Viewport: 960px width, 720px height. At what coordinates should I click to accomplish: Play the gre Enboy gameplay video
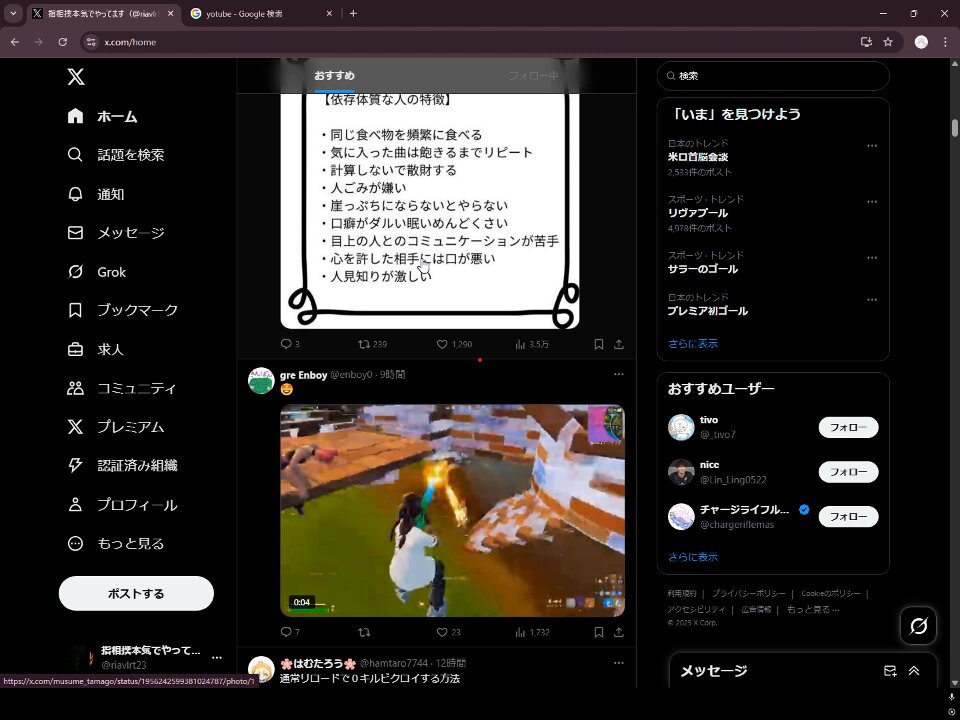point(452,510)
